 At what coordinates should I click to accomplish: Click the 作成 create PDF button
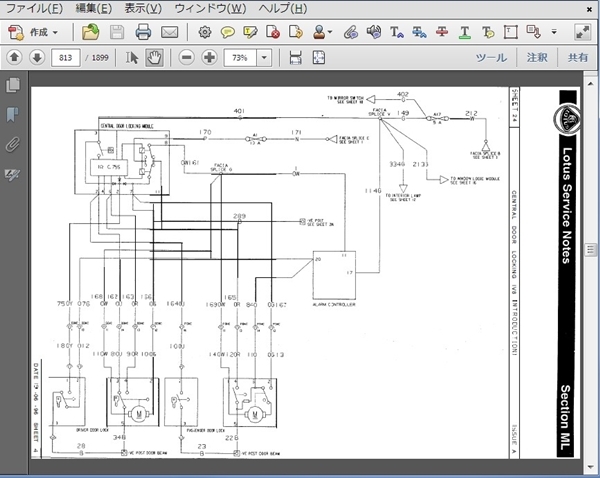pyautogui.click(x=28, y=32)
